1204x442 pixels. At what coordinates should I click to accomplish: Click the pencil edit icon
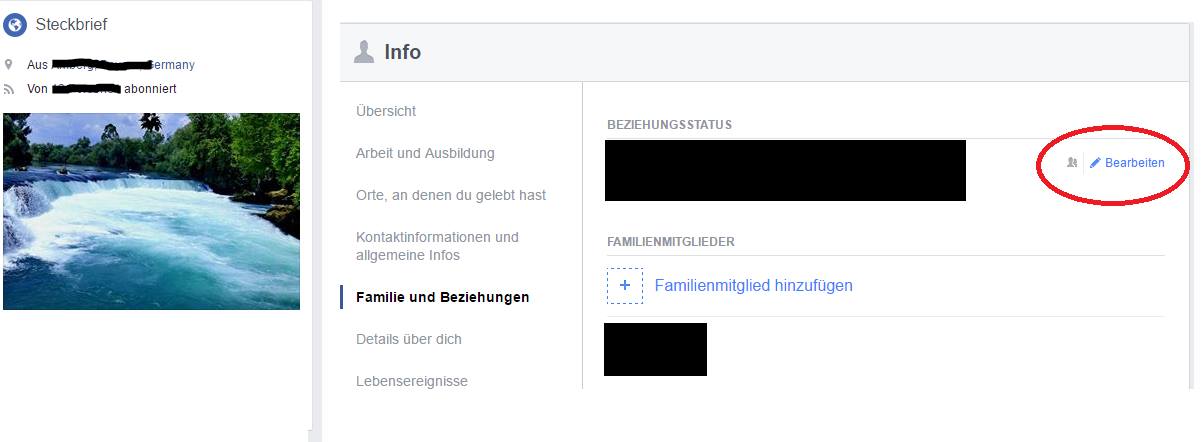tap(1095, 162)
